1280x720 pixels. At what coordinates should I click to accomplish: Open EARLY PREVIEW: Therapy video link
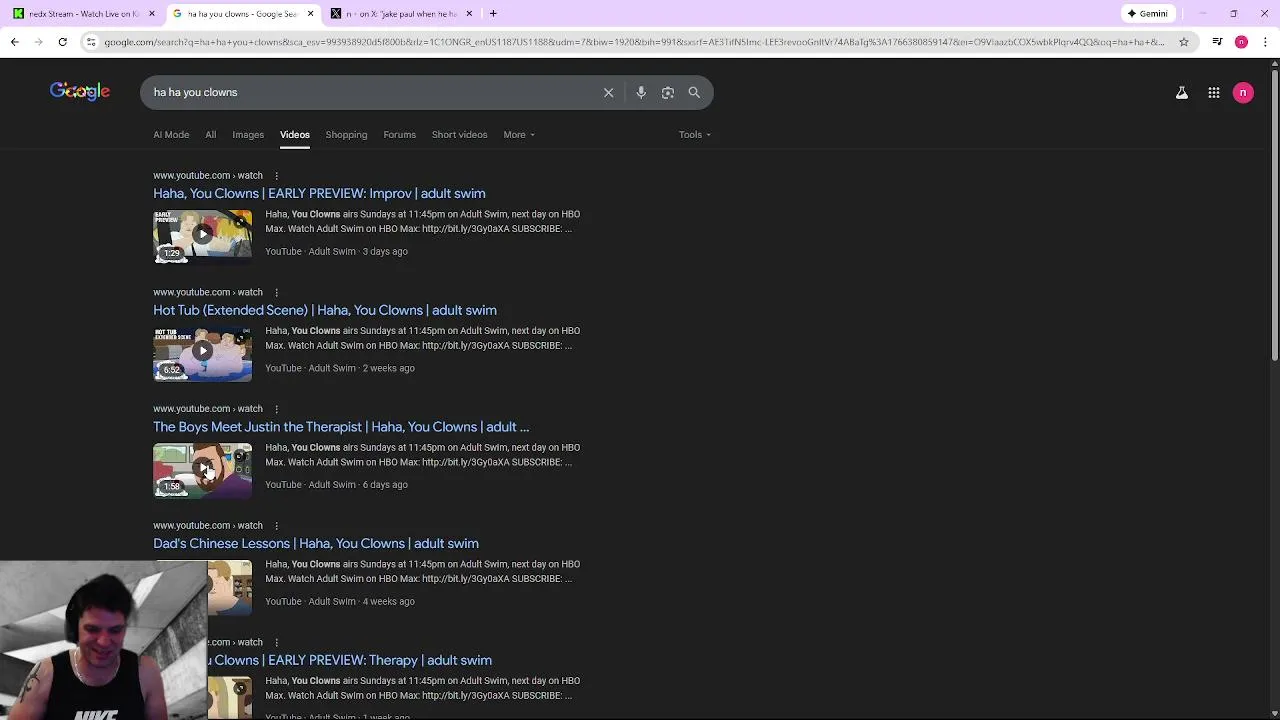coord(350,660)
